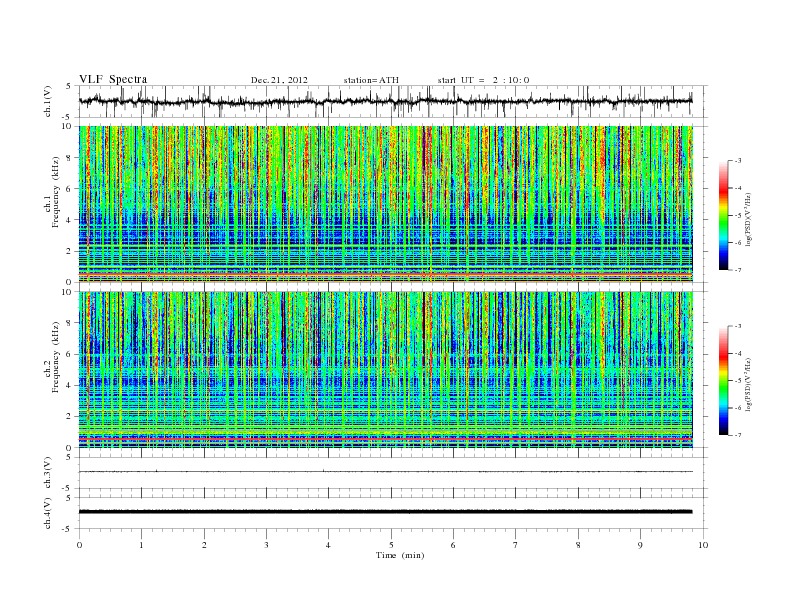Viewport: 792px width, 612px height.
Task: Click the ch.4 thick voltage trace
Action: (385, 512)
